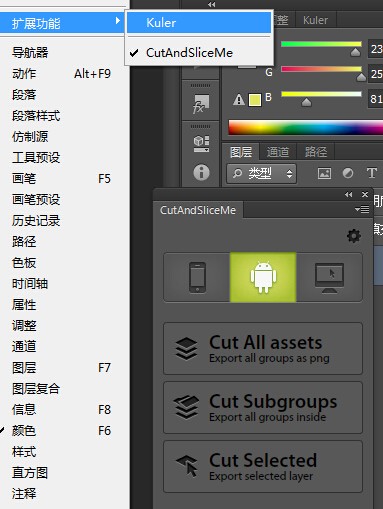Select iPhone device icon in CutAndSliceMe

click(x=197, y=277)
